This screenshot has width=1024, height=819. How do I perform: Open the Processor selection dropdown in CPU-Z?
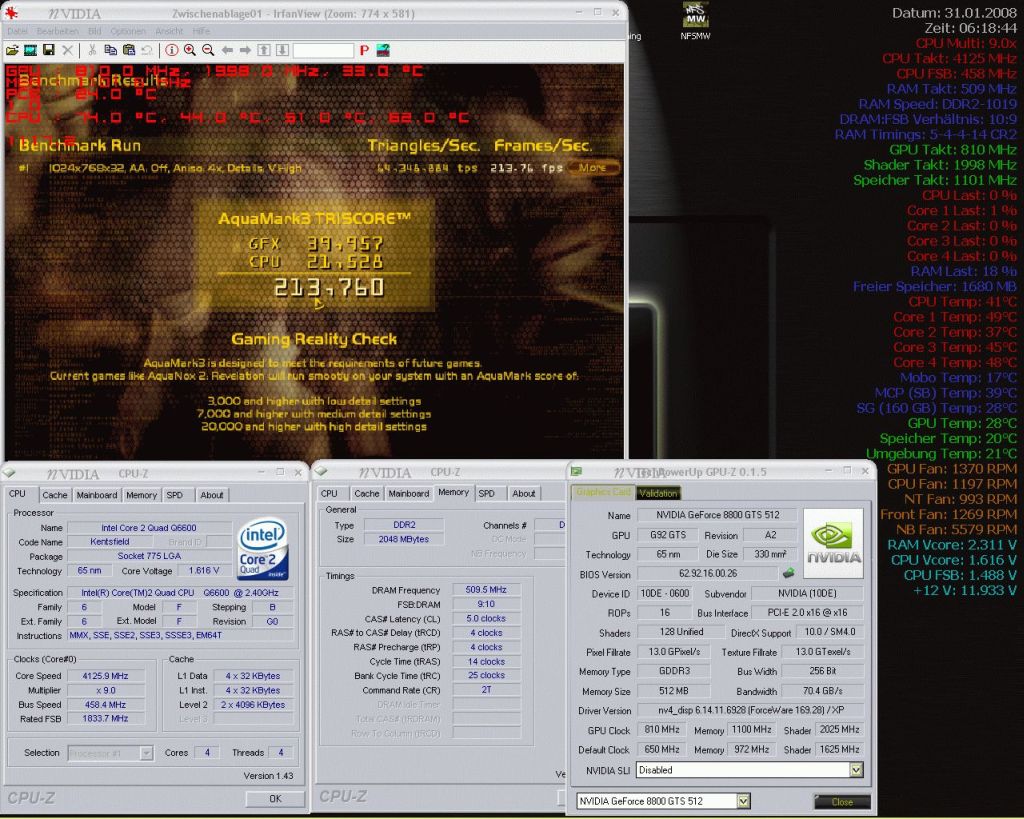coord(146,753)
